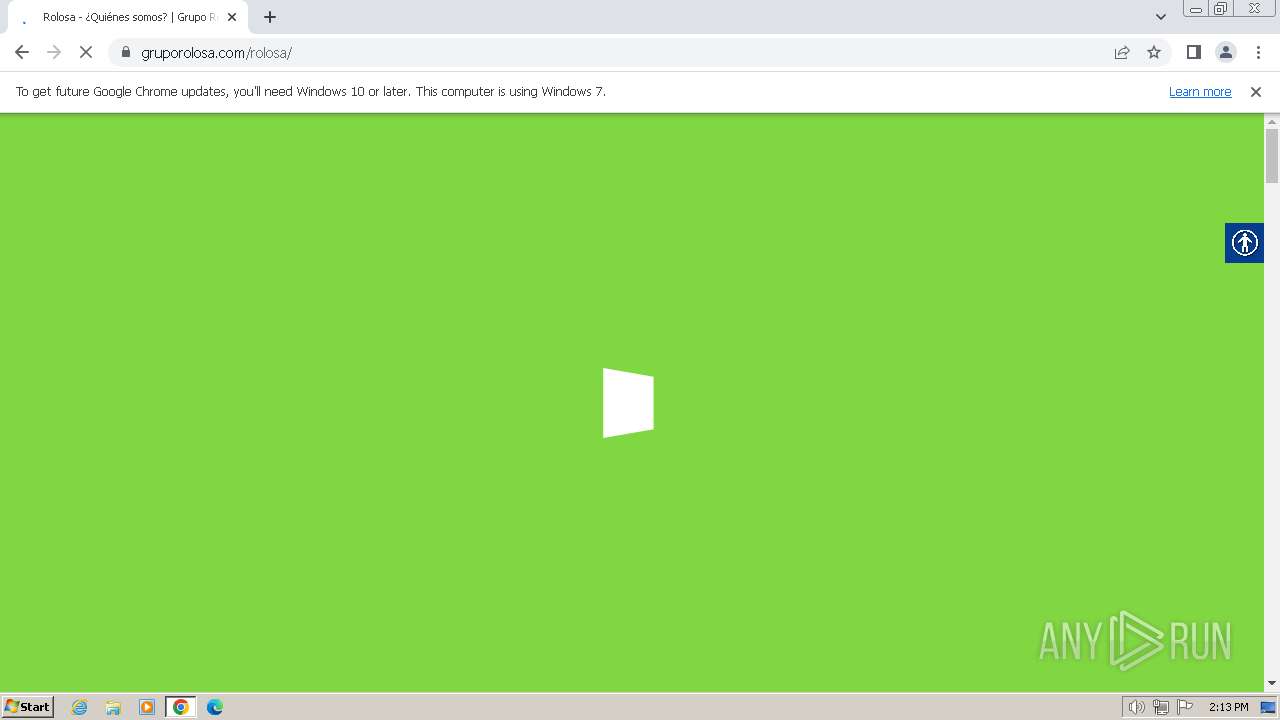Toggle the Chrome side panel

(1193, 53)
